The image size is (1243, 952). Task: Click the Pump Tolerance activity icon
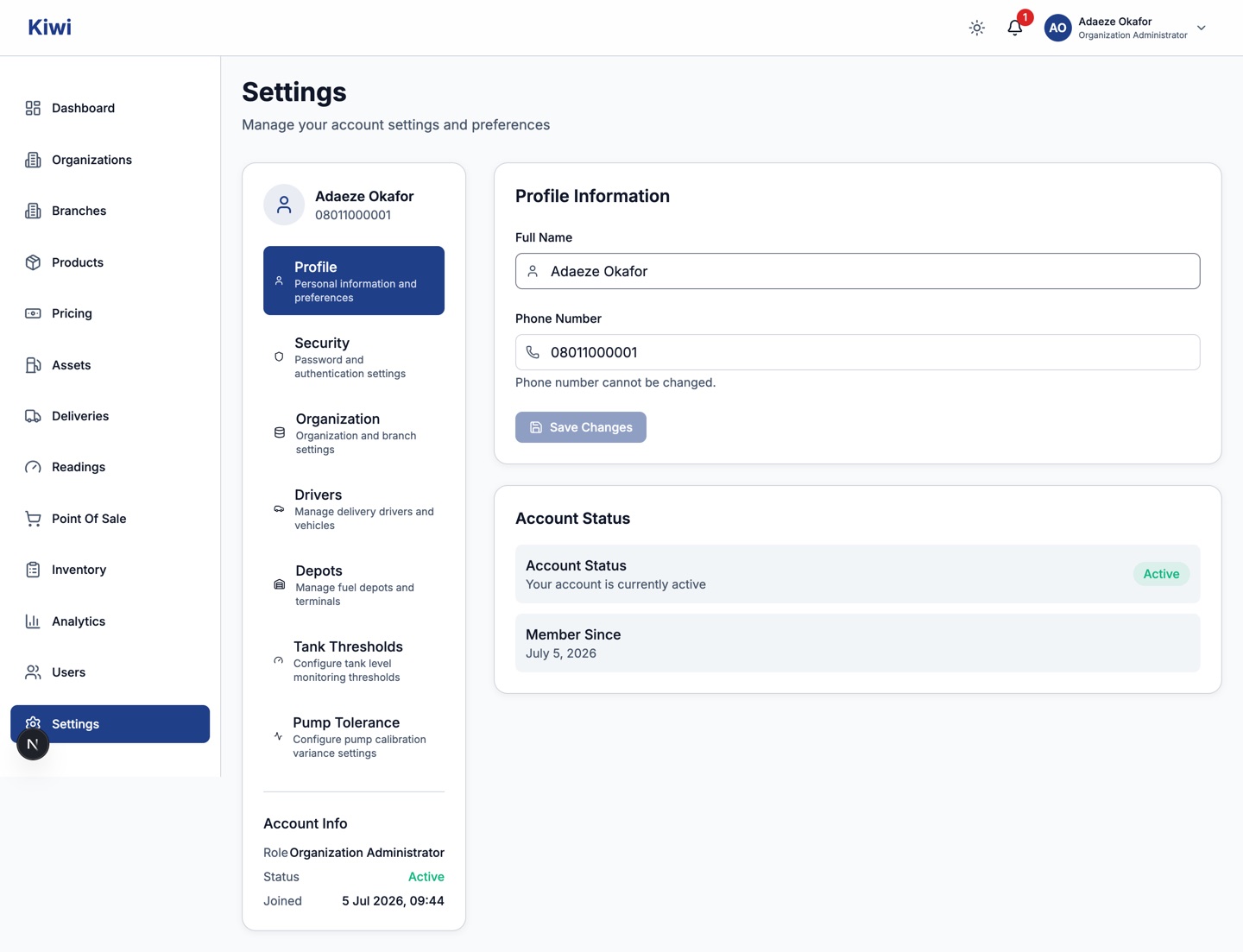click(x=278, y=736)
